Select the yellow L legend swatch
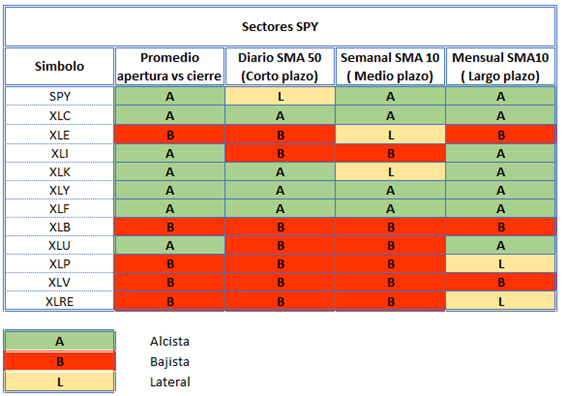The width and height of the screenshot is (567, 396). point(60,382)
